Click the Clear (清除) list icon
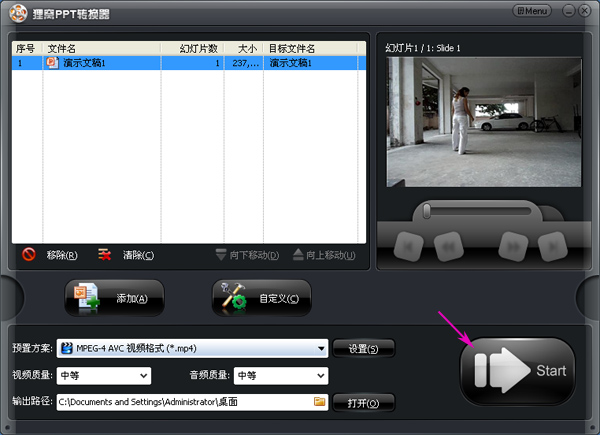 click(x=104, y=254)
